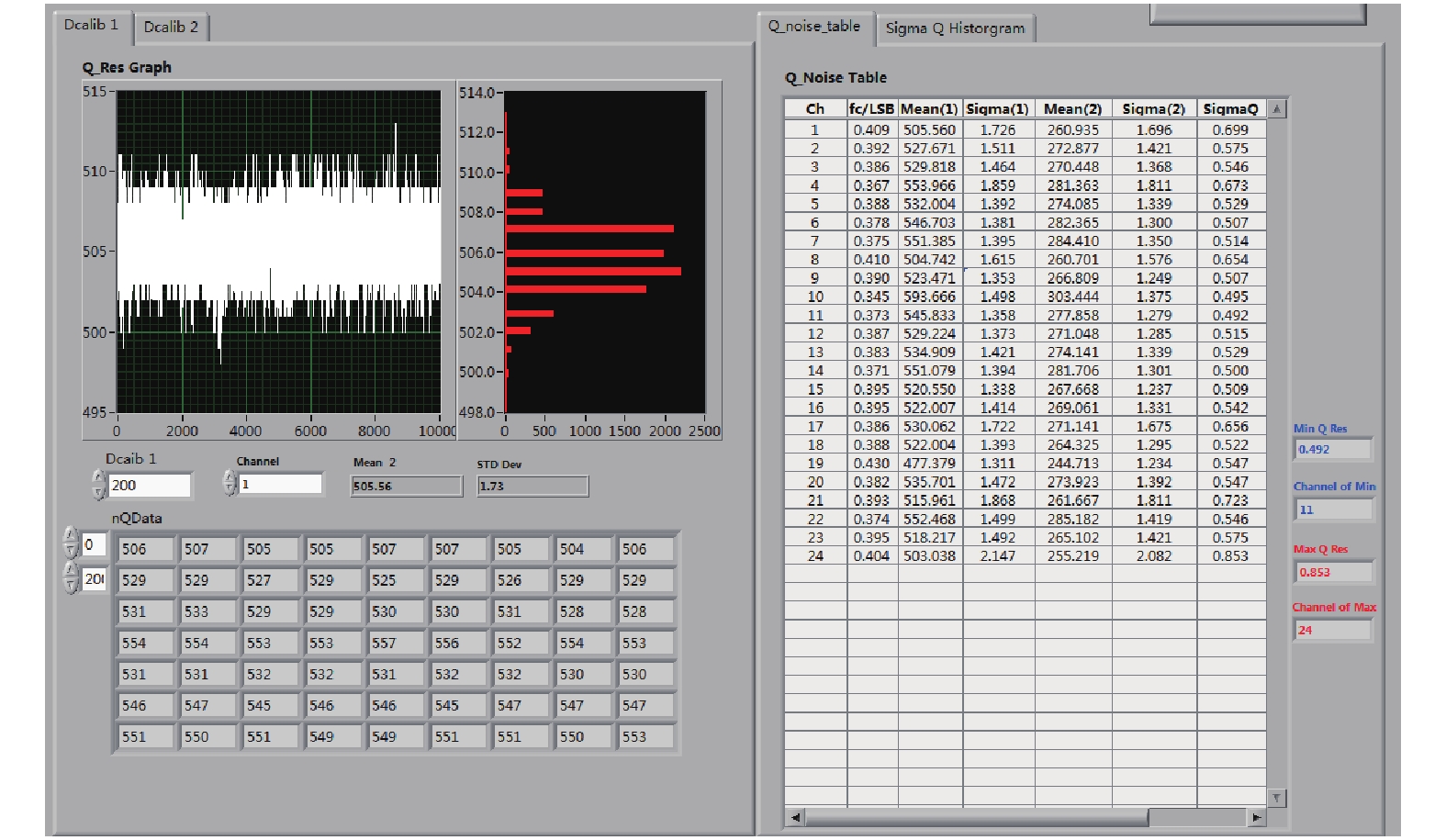The image size is (1446, 840).
Task: Click the Sigma(1) column header
Action: pos(998,109)
